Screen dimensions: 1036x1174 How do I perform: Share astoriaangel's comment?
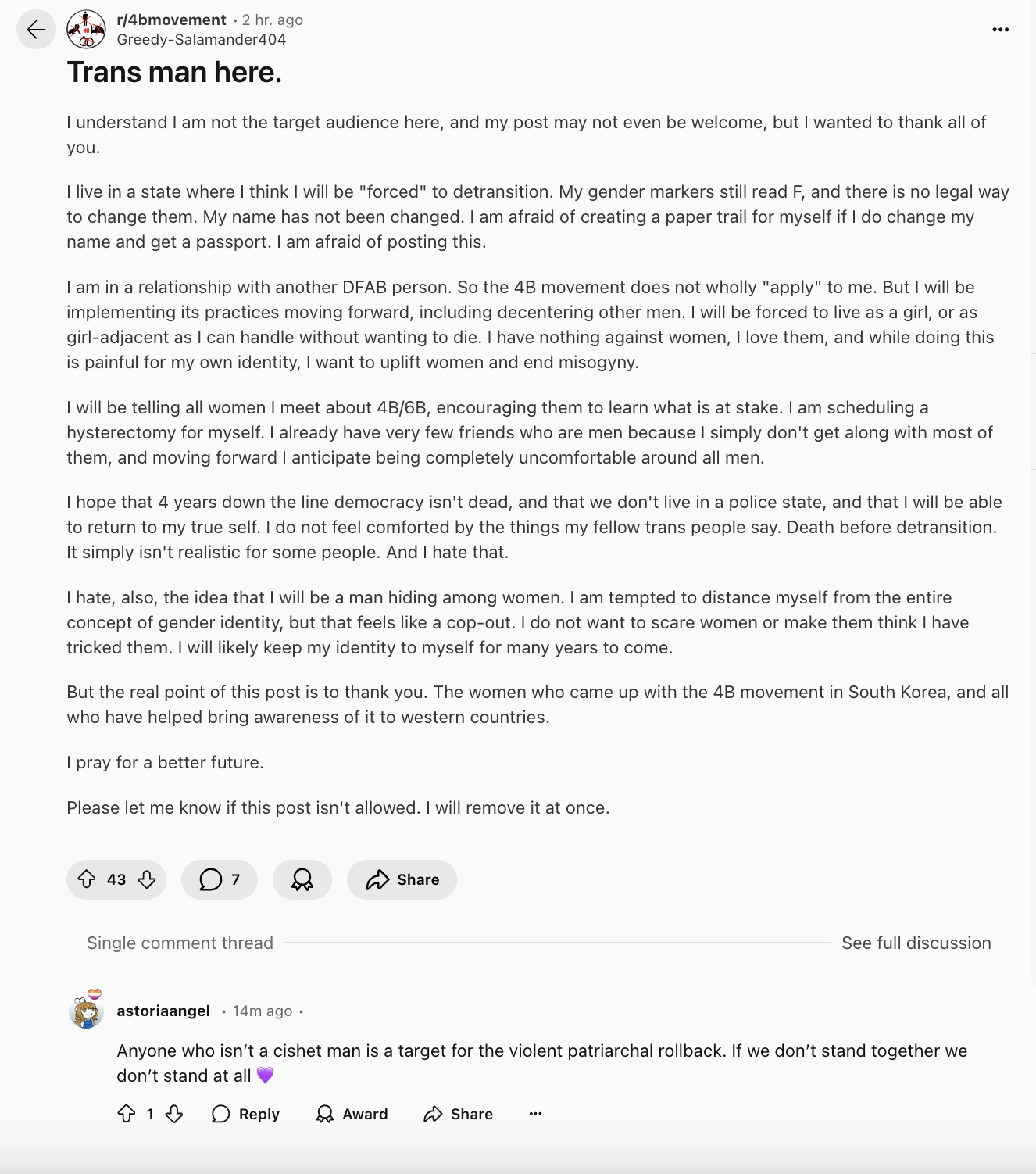[x=458, y=1114]
